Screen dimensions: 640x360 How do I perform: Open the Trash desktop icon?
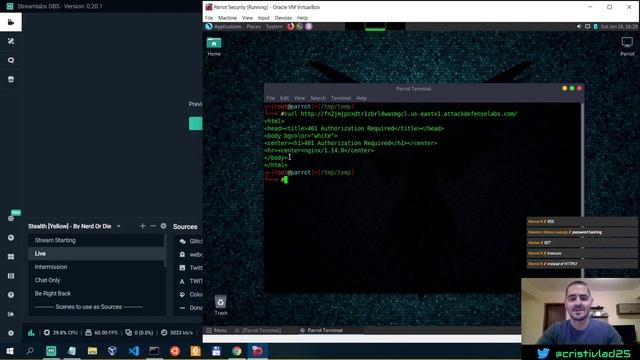(x=220, y=305)
